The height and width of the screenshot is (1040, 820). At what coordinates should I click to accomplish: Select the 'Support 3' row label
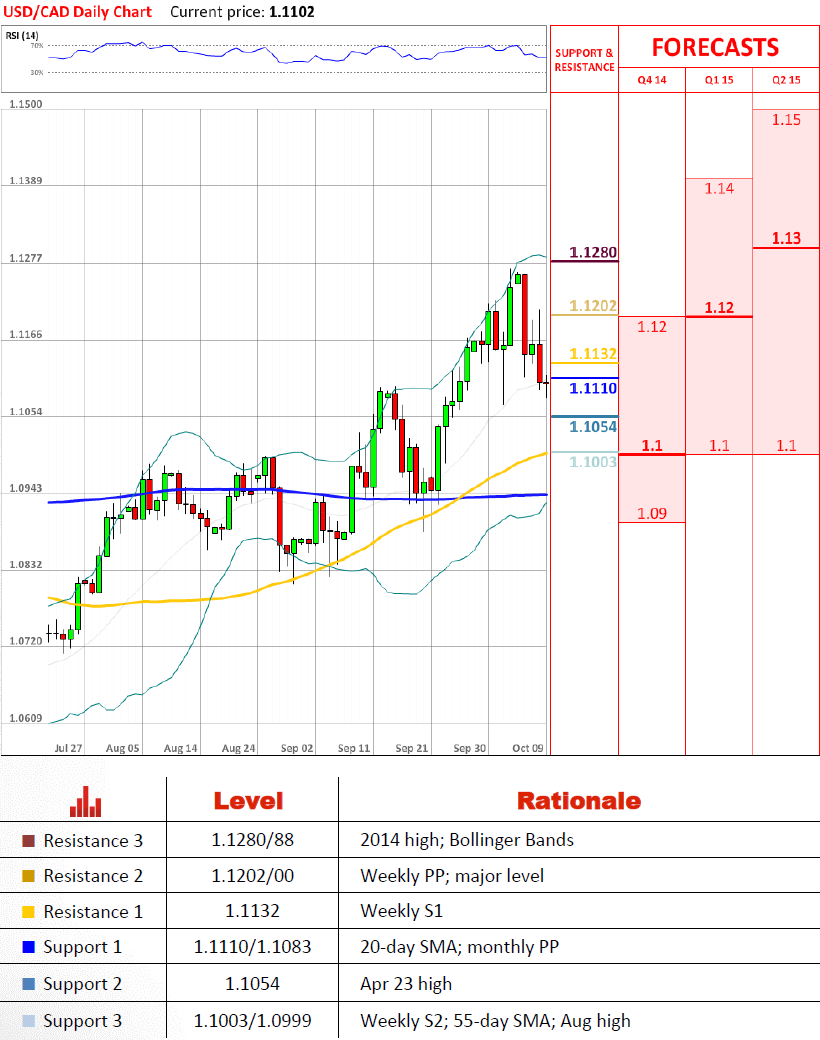coord(82,1021)
